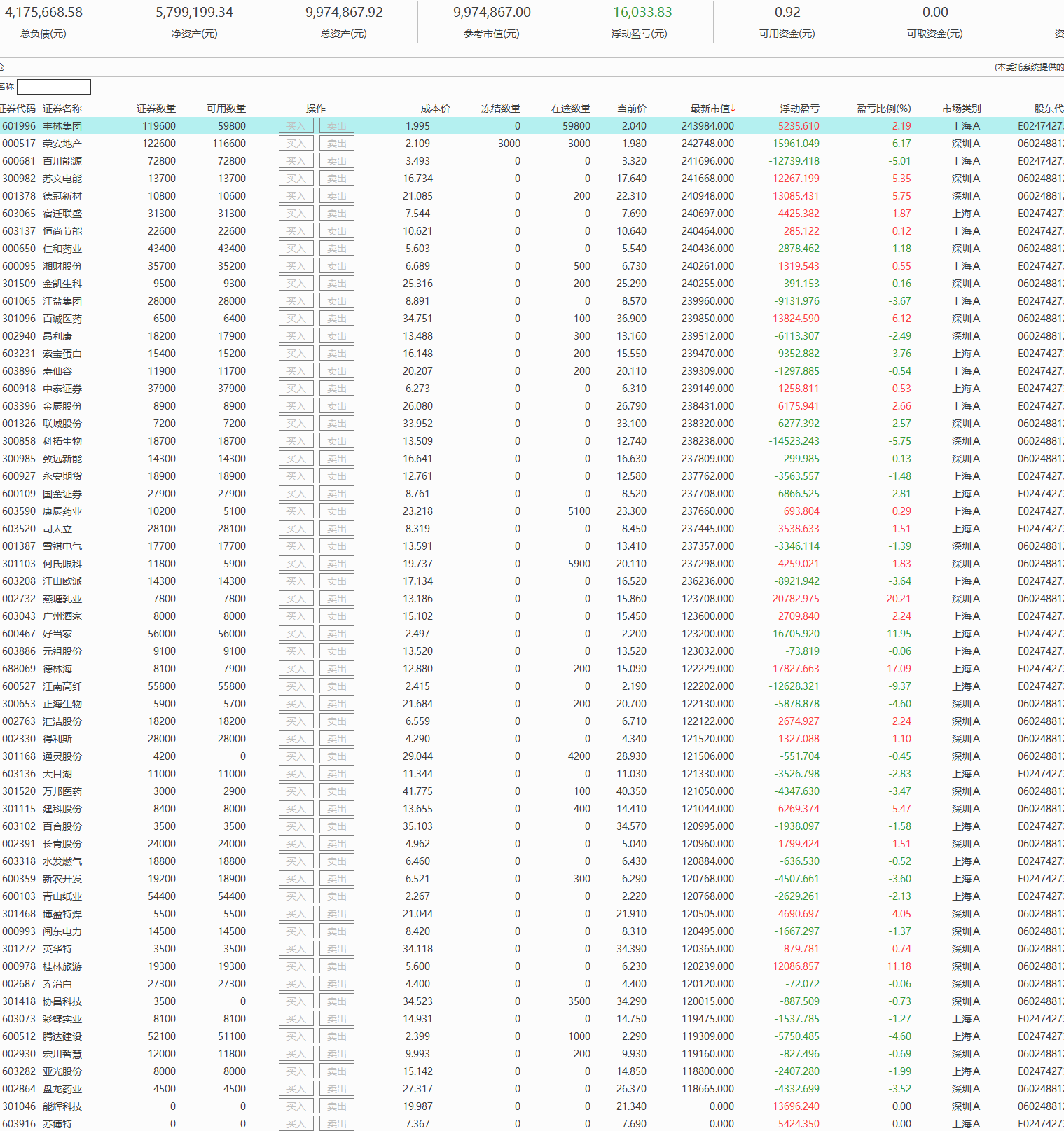Sort by 最新市值 column header
1064x1131 pixels.
pos(710,109)
